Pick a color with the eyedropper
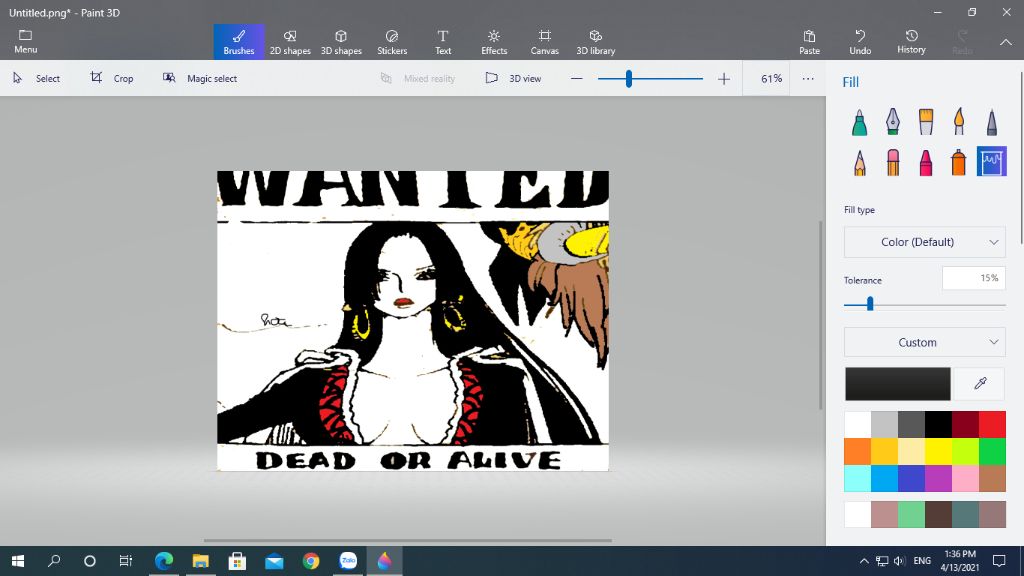The image size is (1024, 576). pyautogui.click(x=980, y=383)
